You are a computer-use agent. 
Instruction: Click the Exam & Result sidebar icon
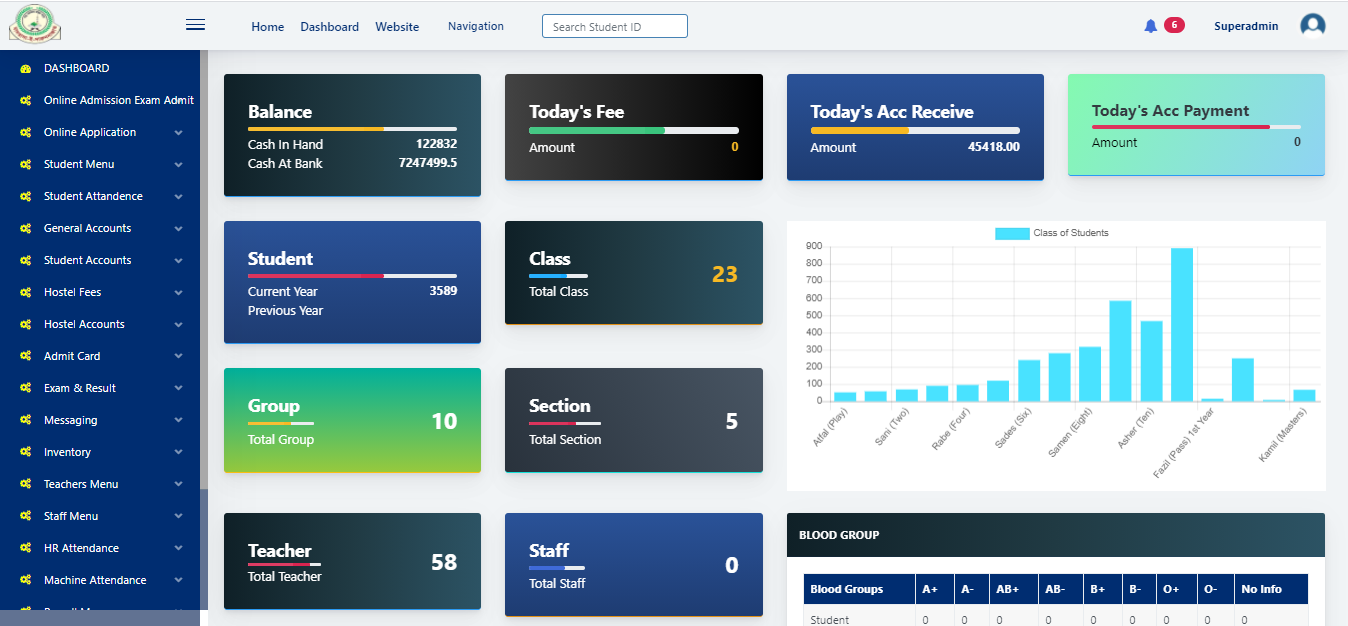pyautogui.click(x=25, y=389)
